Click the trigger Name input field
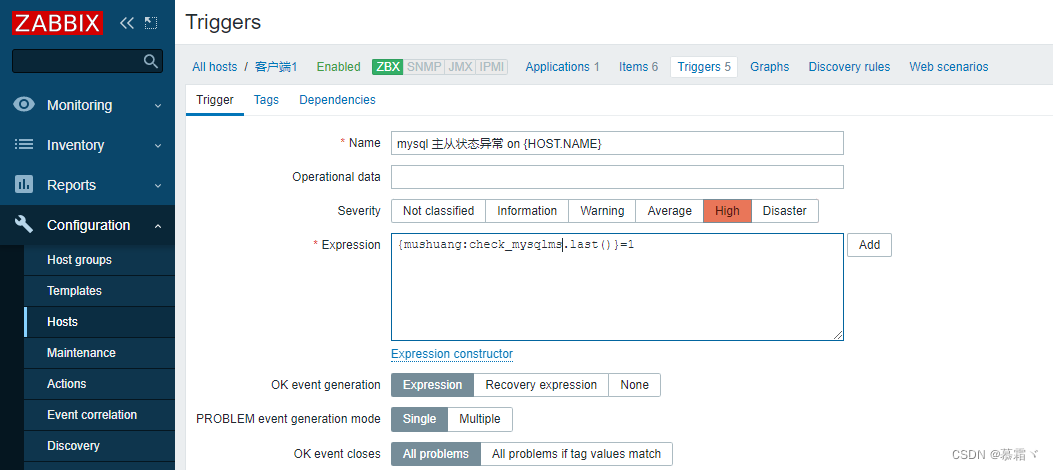 click(617, 143)
